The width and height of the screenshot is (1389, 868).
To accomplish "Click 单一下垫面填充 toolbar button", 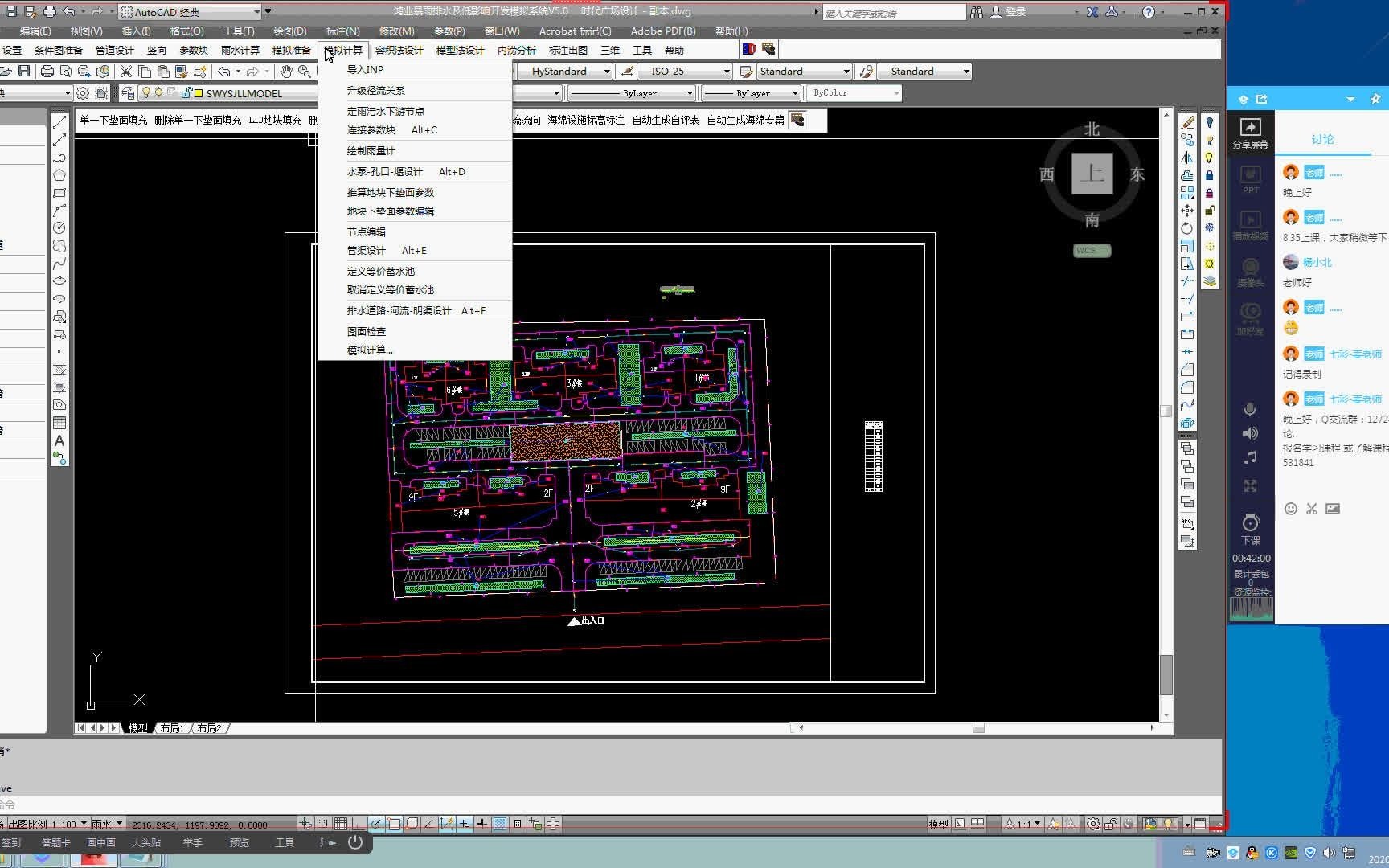I will [x=113, y=121].
